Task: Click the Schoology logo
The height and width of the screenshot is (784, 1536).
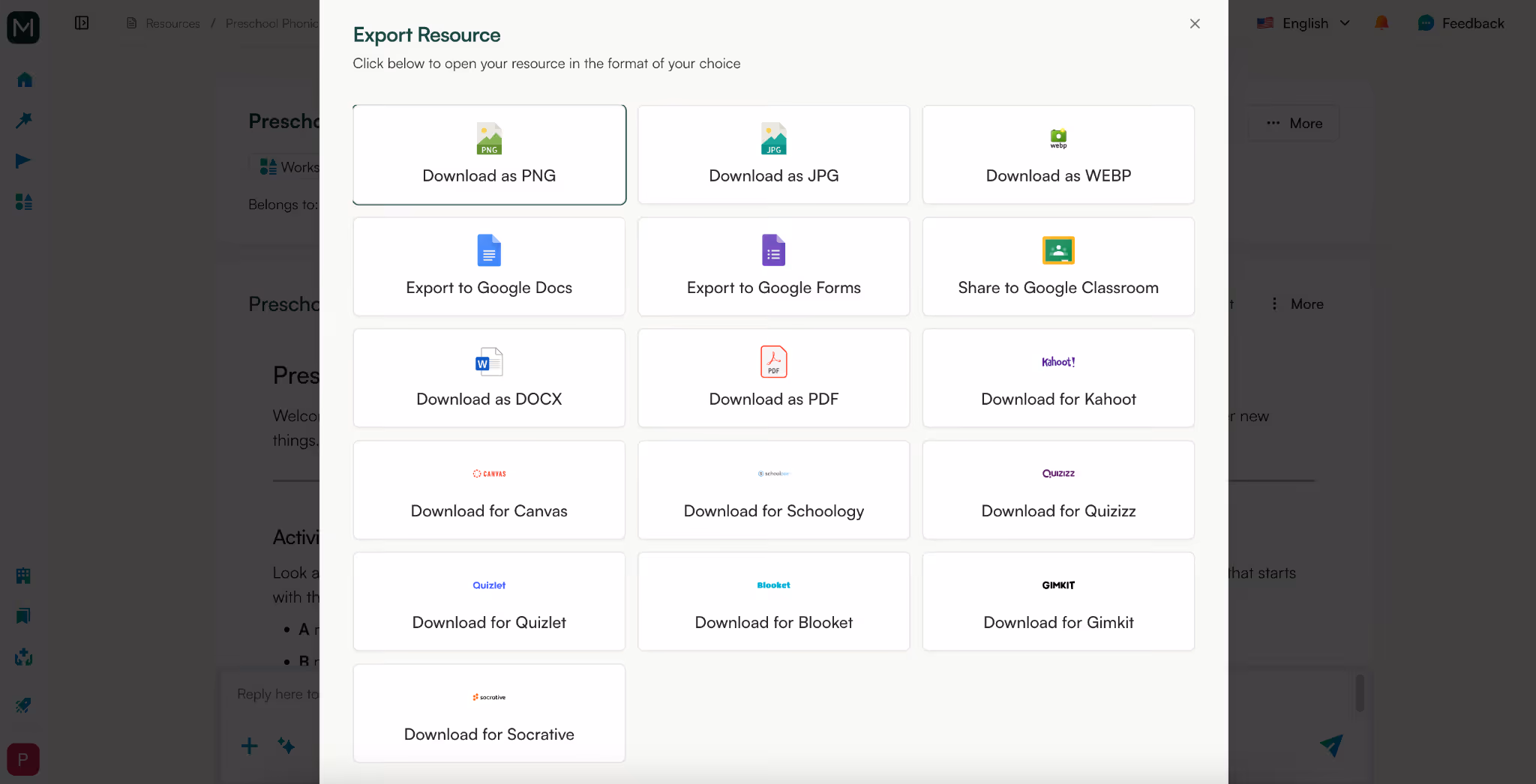Action: 773,474
